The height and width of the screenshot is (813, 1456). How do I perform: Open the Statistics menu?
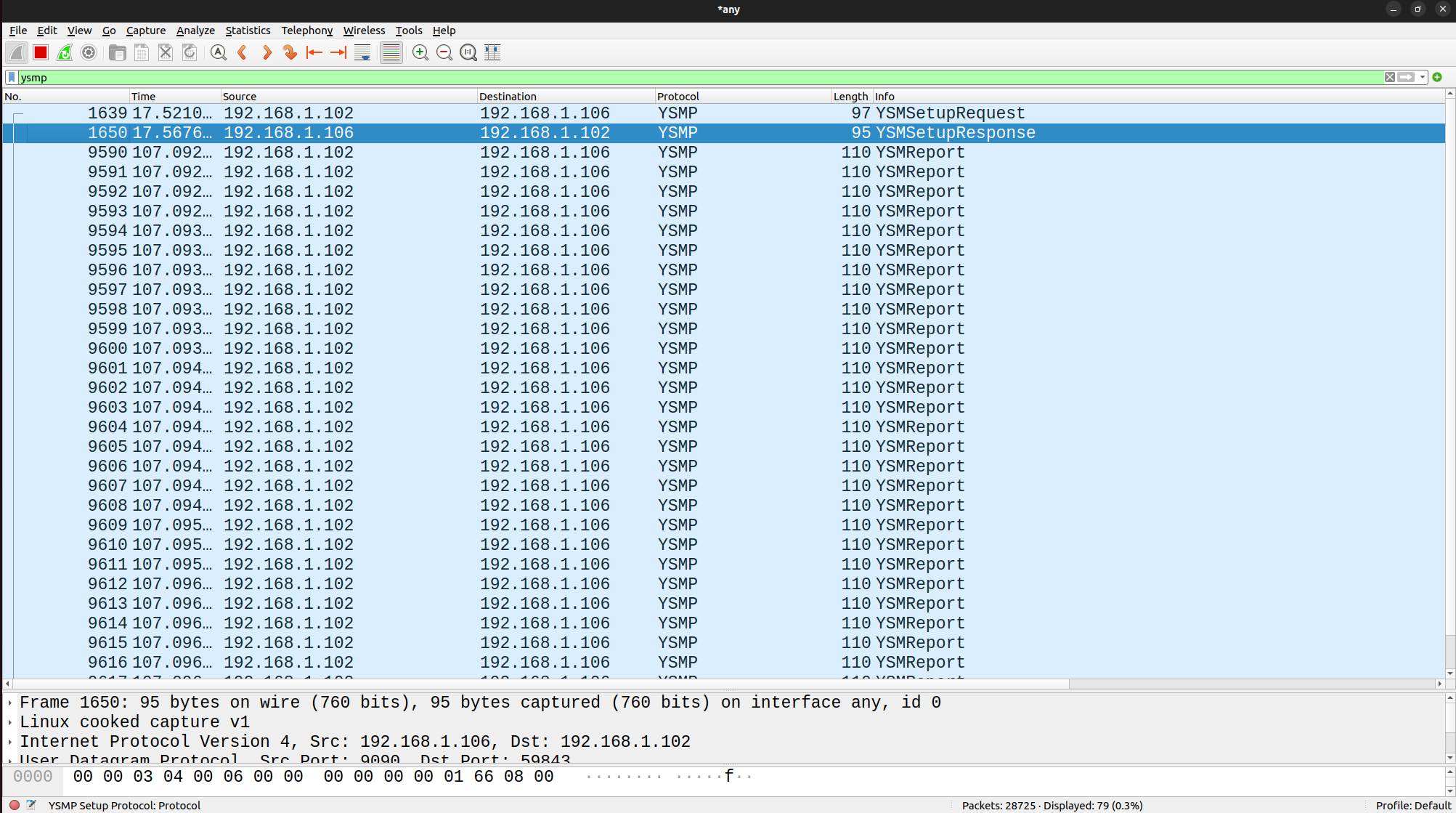pos(248,31)
